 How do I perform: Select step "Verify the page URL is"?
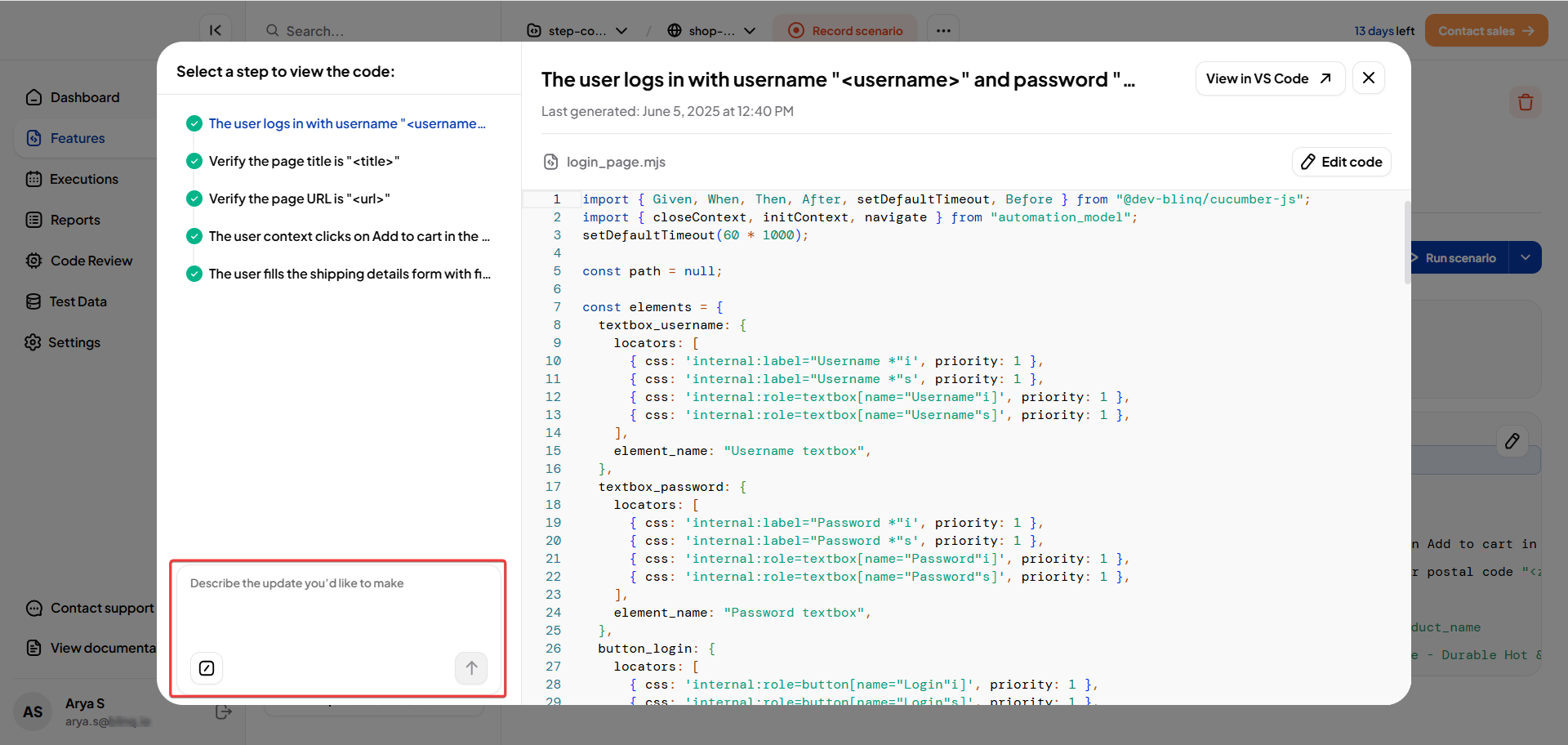click(x=299, y=199)
